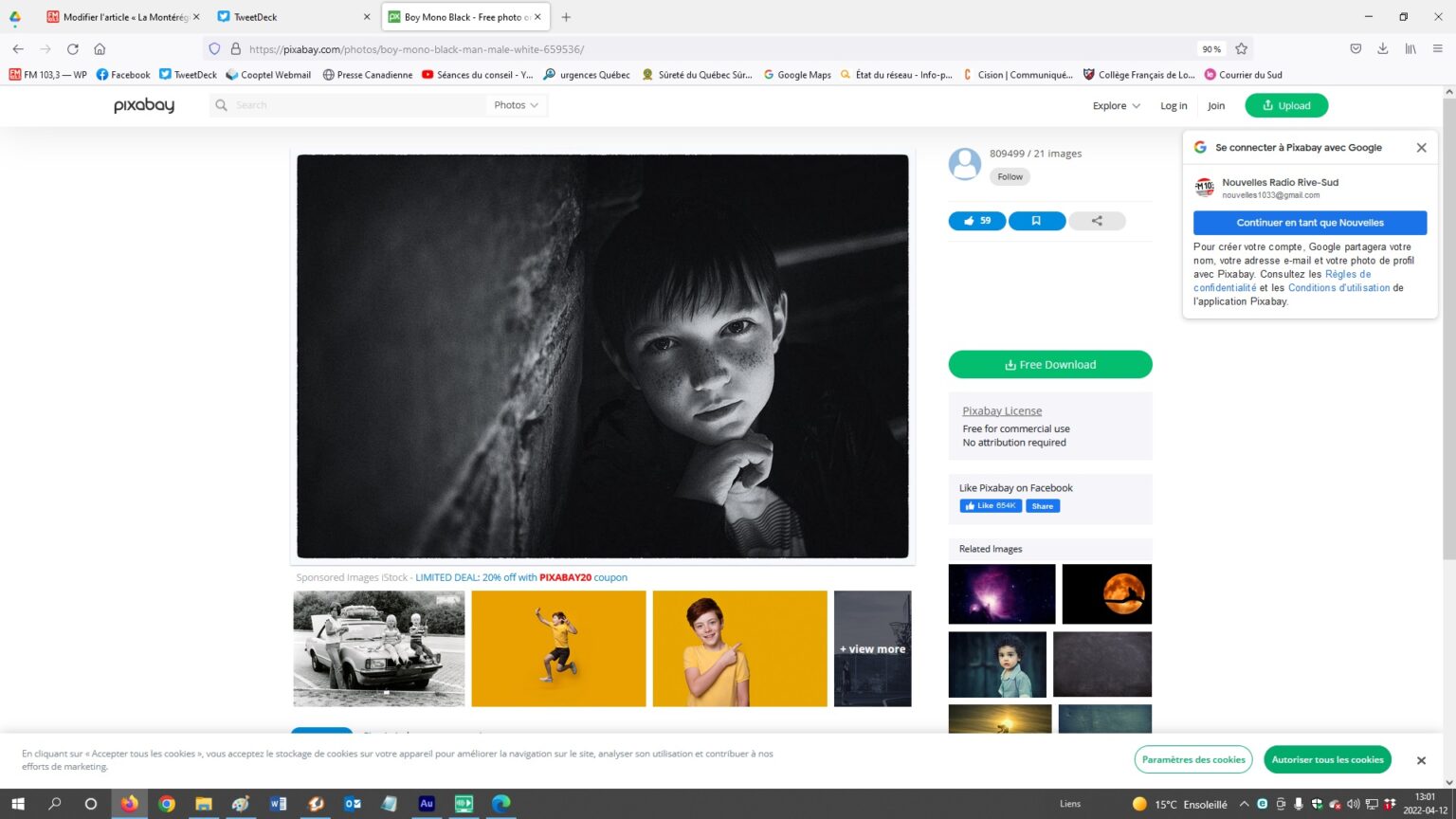Click the Pixabay logo

144,105
